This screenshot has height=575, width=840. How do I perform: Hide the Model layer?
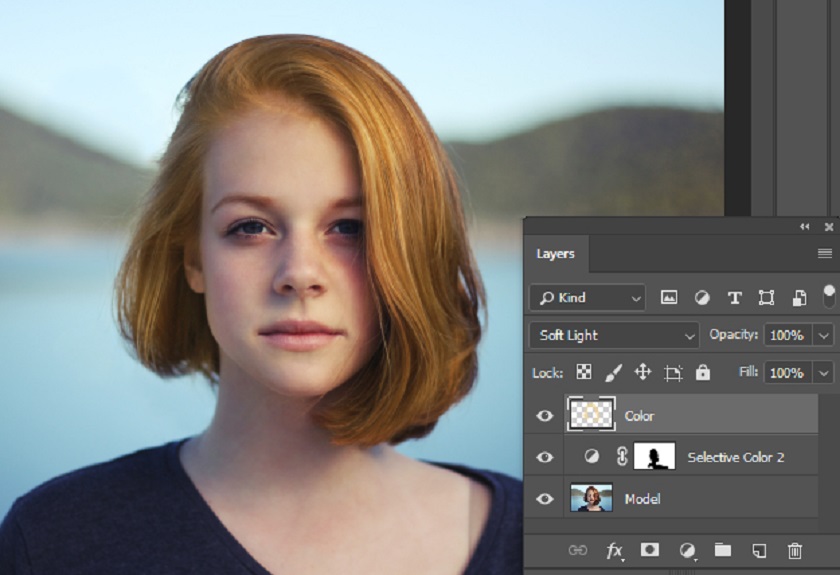tap(545, 498)
